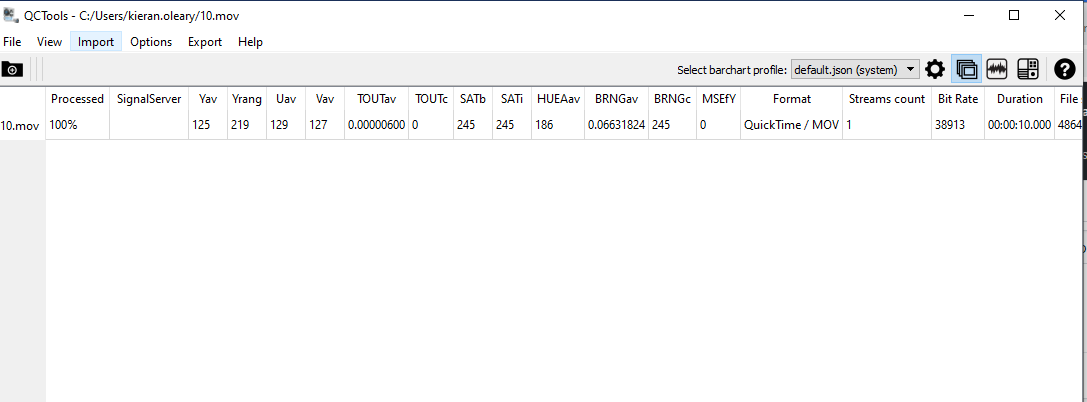Click the MSEfY column header
Viewport: 1087px width, 402px height.
point(718,99)
